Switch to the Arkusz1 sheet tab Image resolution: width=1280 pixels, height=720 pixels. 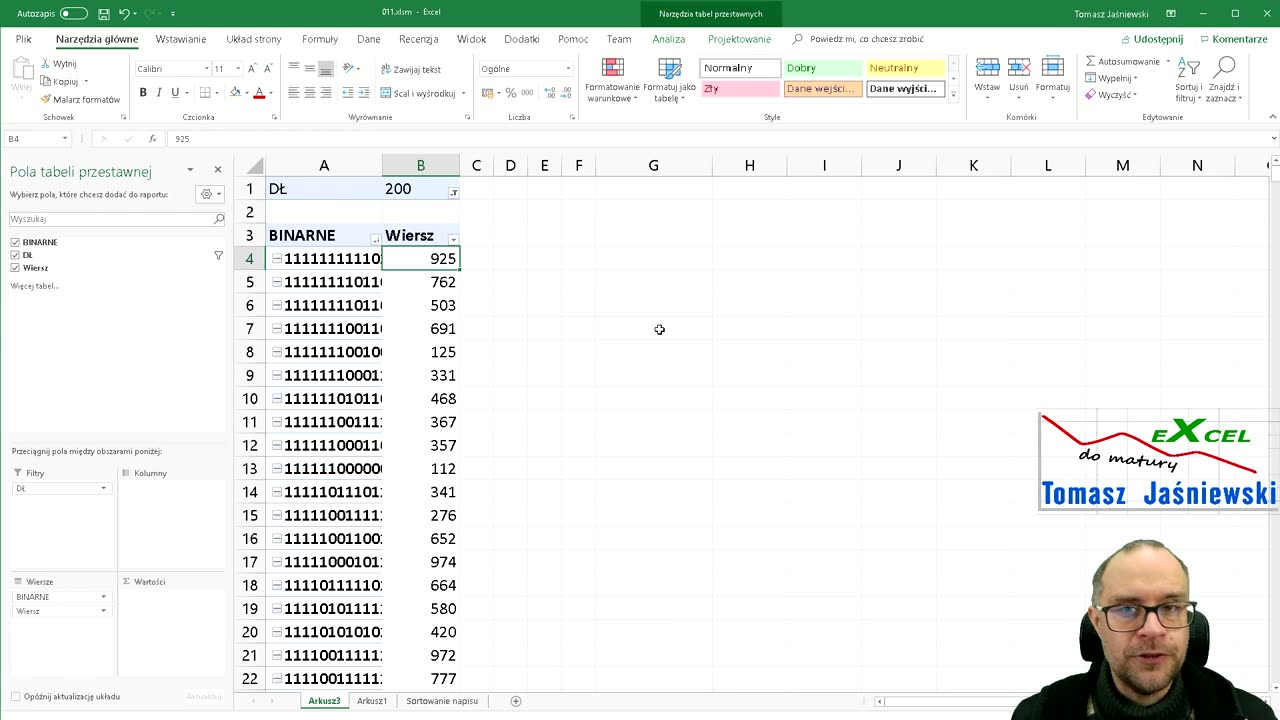click(372, 701)
